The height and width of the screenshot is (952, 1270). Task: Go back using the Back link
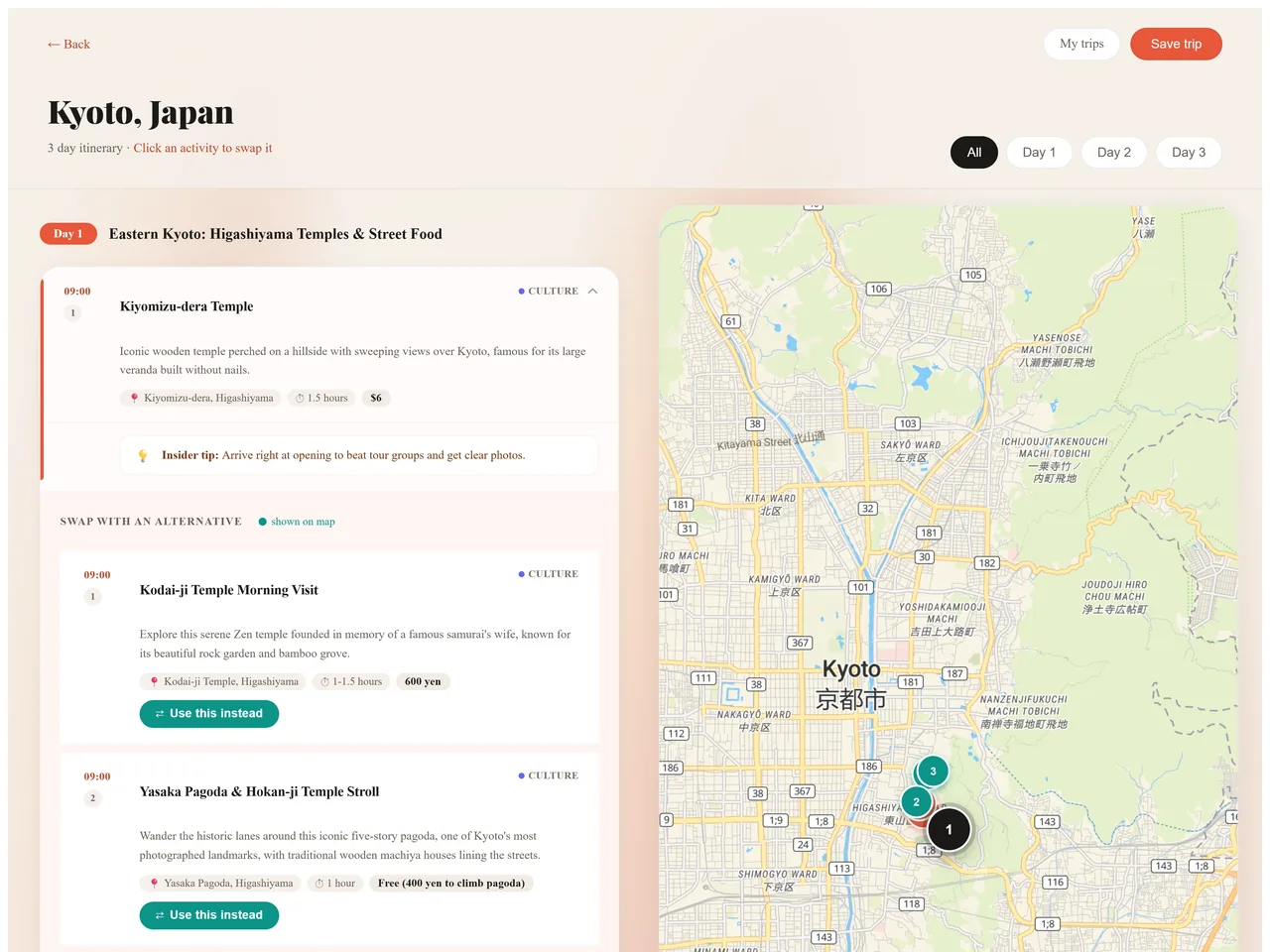pos(68,45)
